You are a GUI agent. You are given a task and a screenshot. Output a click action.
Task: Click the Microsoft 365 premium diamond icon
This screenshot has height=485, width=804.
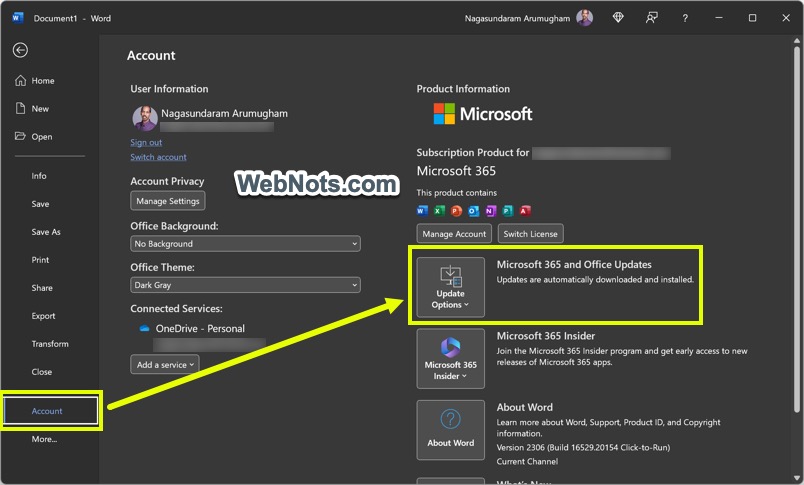tap(618, 18)
